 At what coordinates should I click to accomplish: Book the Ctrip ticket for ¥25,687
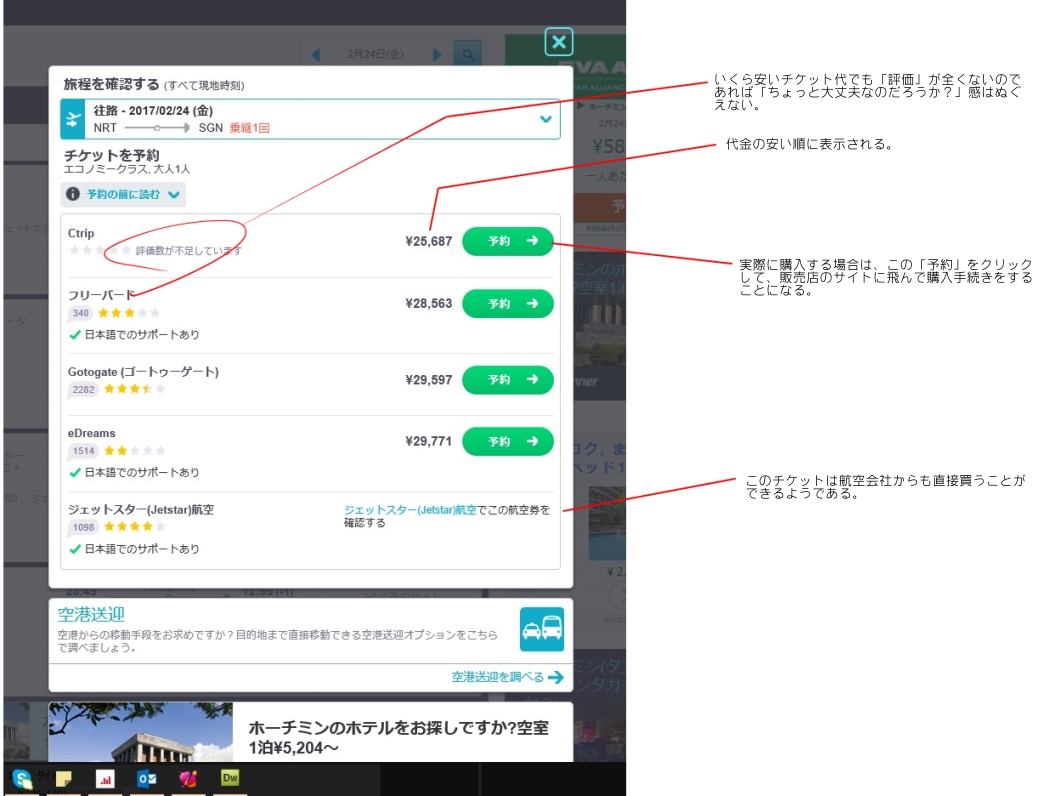(507, 241)
